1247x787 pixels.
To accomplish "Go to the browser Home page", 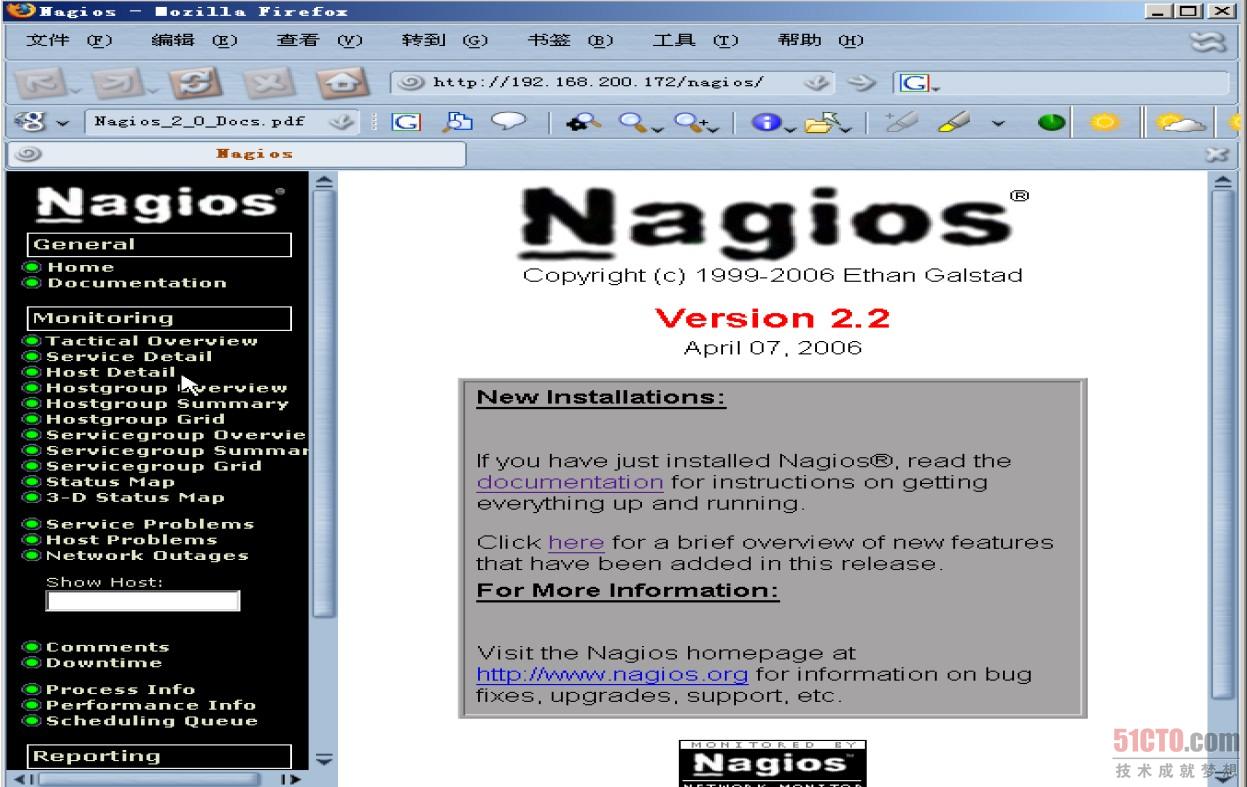I will click(343, 82).
